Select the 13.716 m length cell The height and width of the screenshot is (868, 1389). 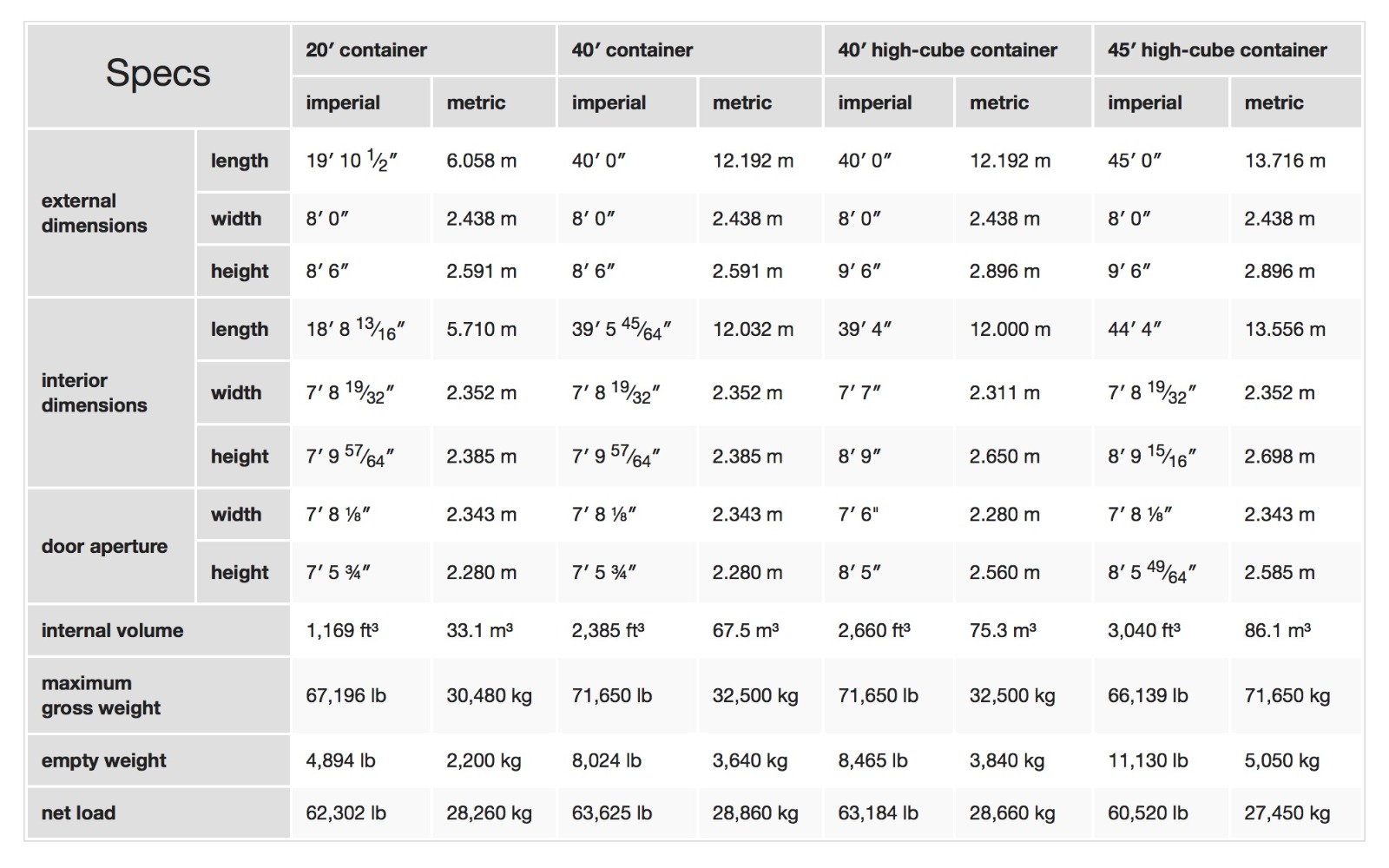click(1285, 161)
